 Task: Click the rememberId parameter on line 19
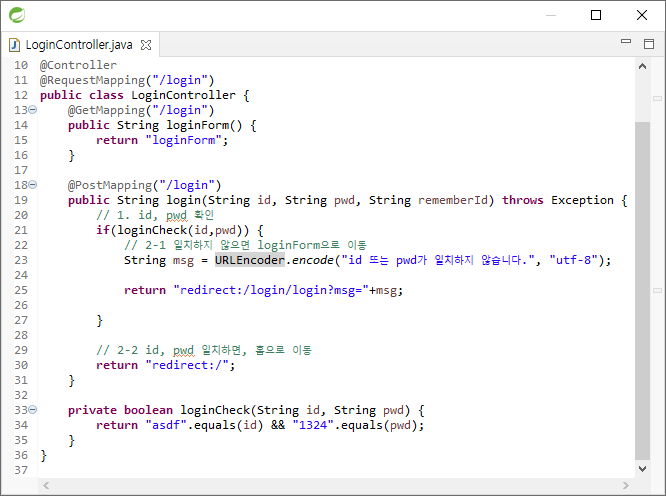pyautogui.click(x=453, y=200)
